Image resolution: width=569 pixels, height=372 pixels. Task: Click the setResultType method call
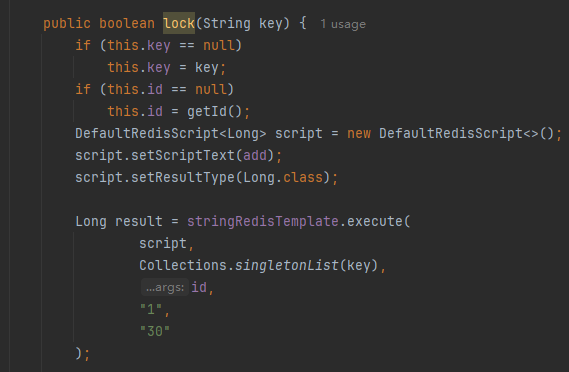pyautogui.click(x=183, y=177)
